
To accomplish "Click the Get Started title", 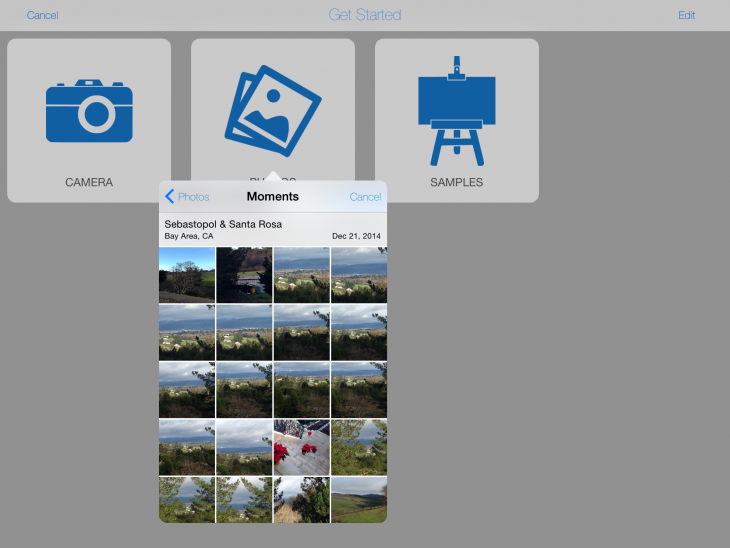I will pyautogui.click(x=365, y=15).
